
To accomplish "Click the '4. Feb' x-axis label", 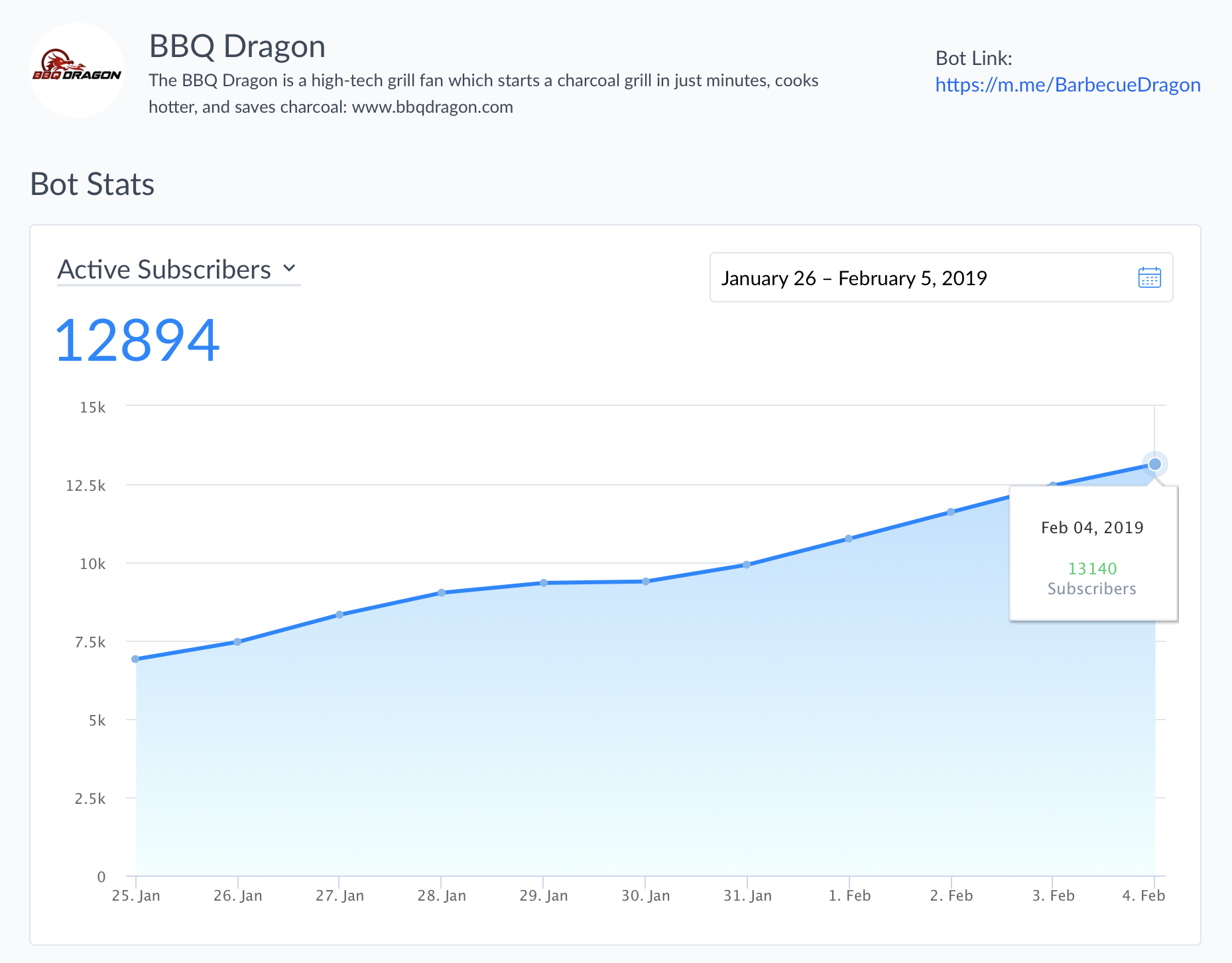I will coord(1143,895).
